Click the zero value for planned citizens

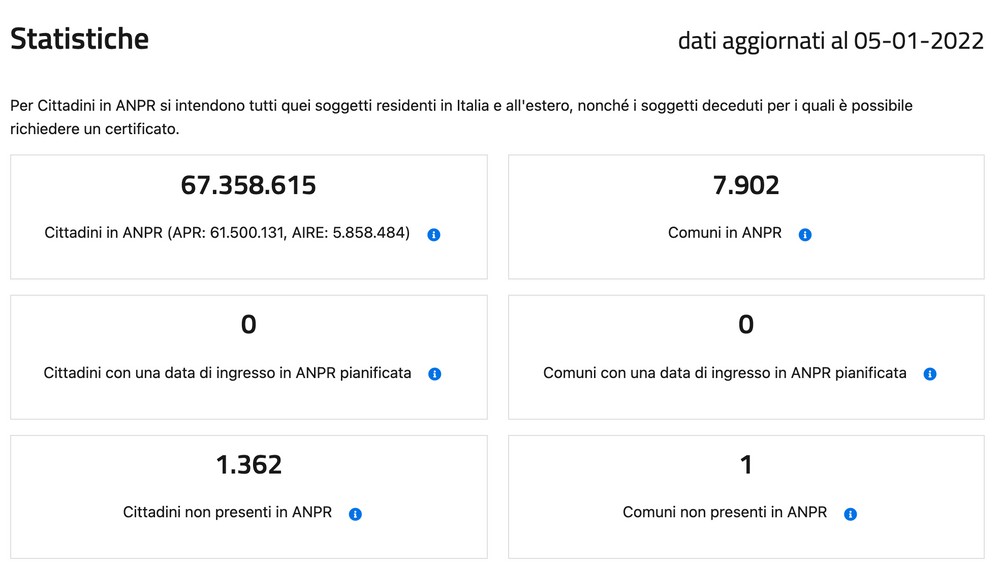tap(249, 325)
